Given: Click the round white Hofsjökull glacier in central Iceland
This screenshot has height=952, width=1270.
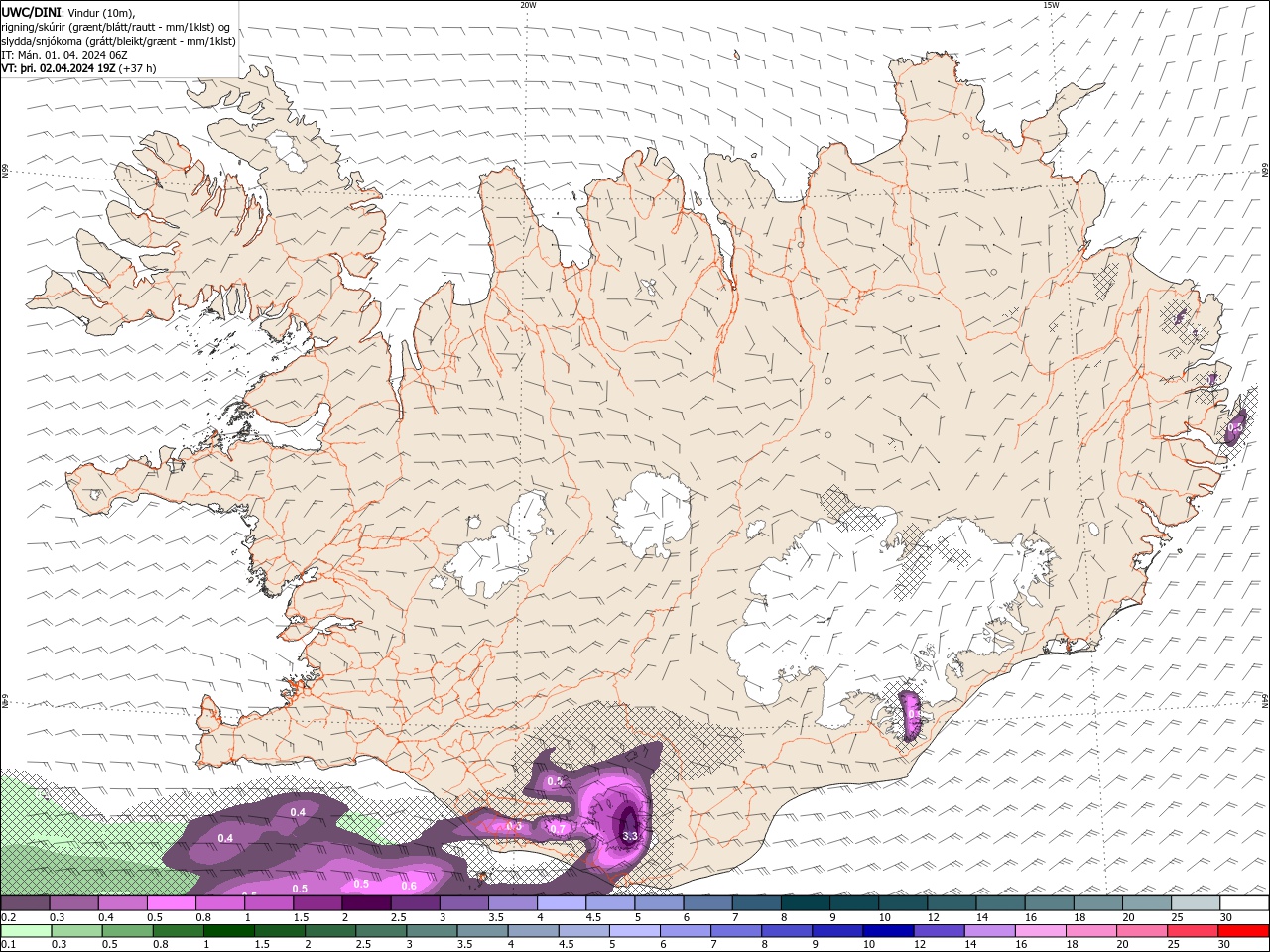Looking at the screenshot, I should click(x=652, y=513).
